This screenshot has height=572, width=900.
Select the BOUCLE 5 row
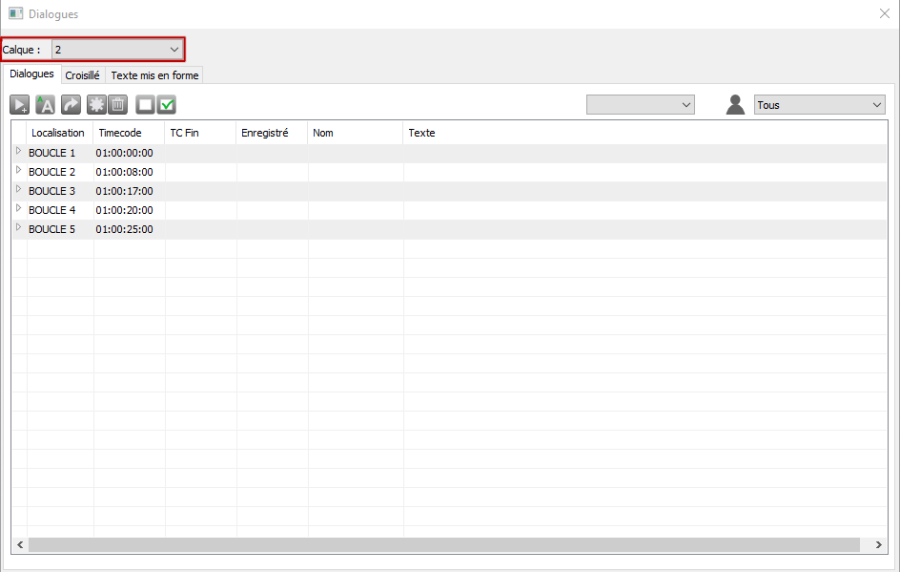tap(52, 229)
